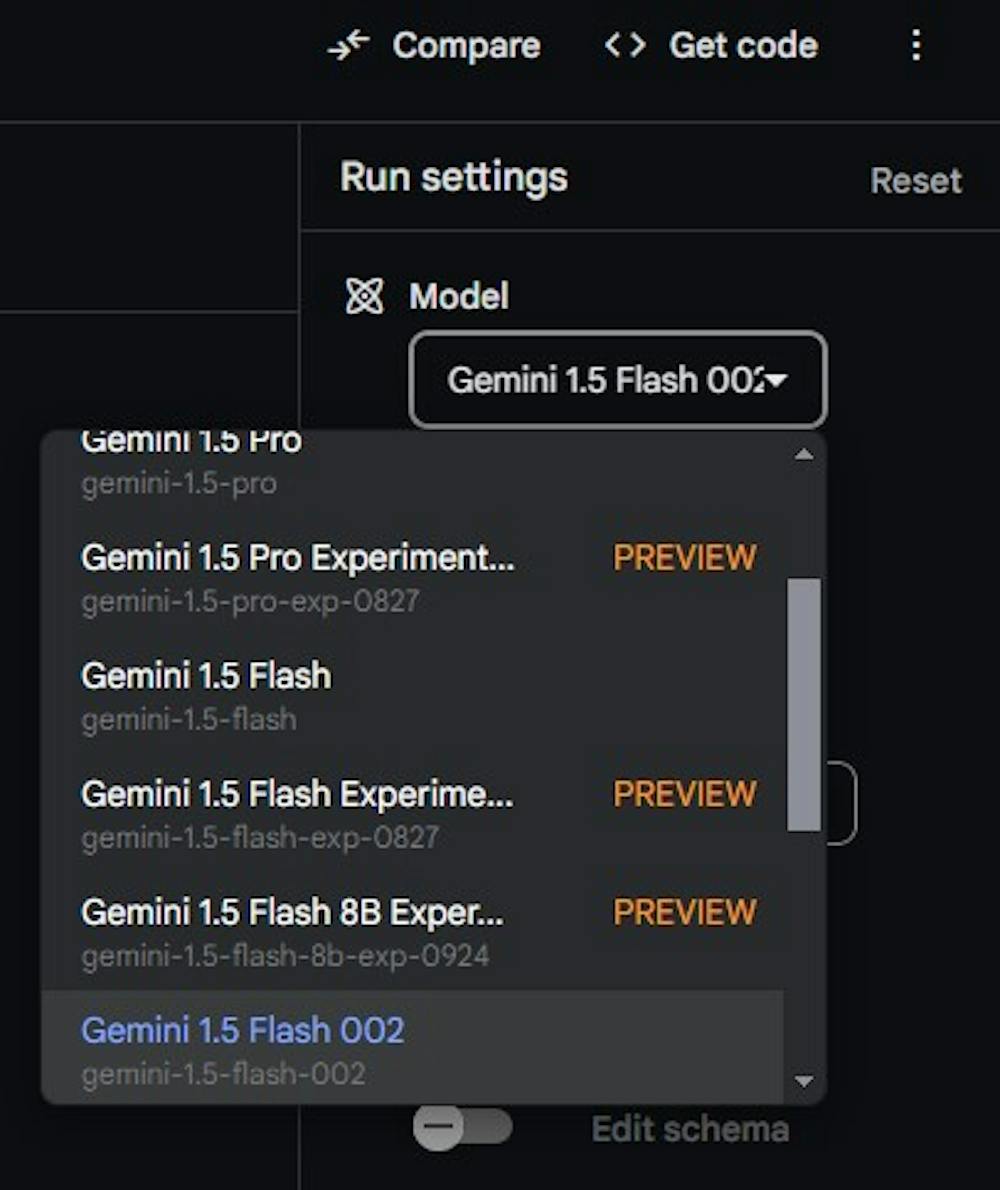Open the three-dot more options menu
Screen dimensions: 1000x1190
click(x=916, y=45)
